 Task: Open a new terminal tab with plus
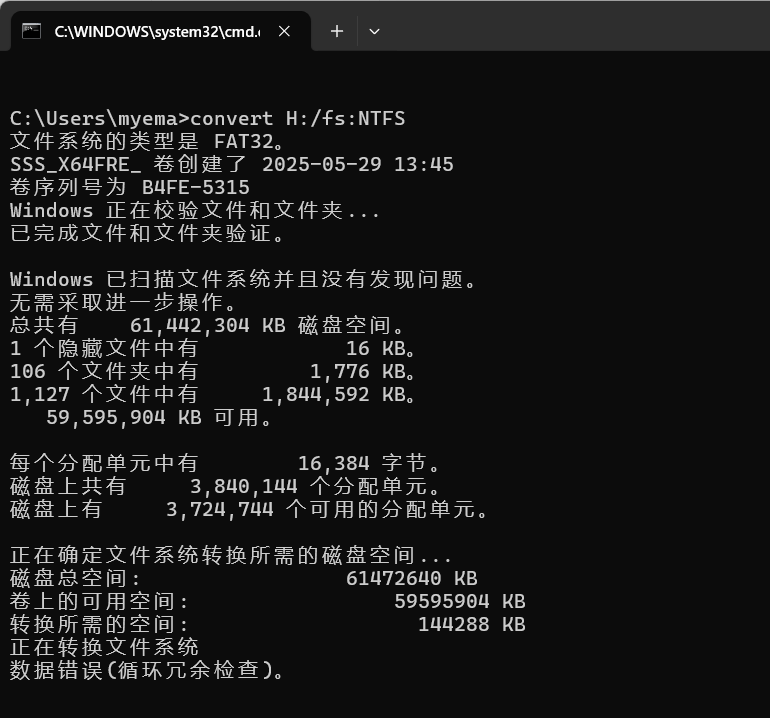(x=337, y=31)
